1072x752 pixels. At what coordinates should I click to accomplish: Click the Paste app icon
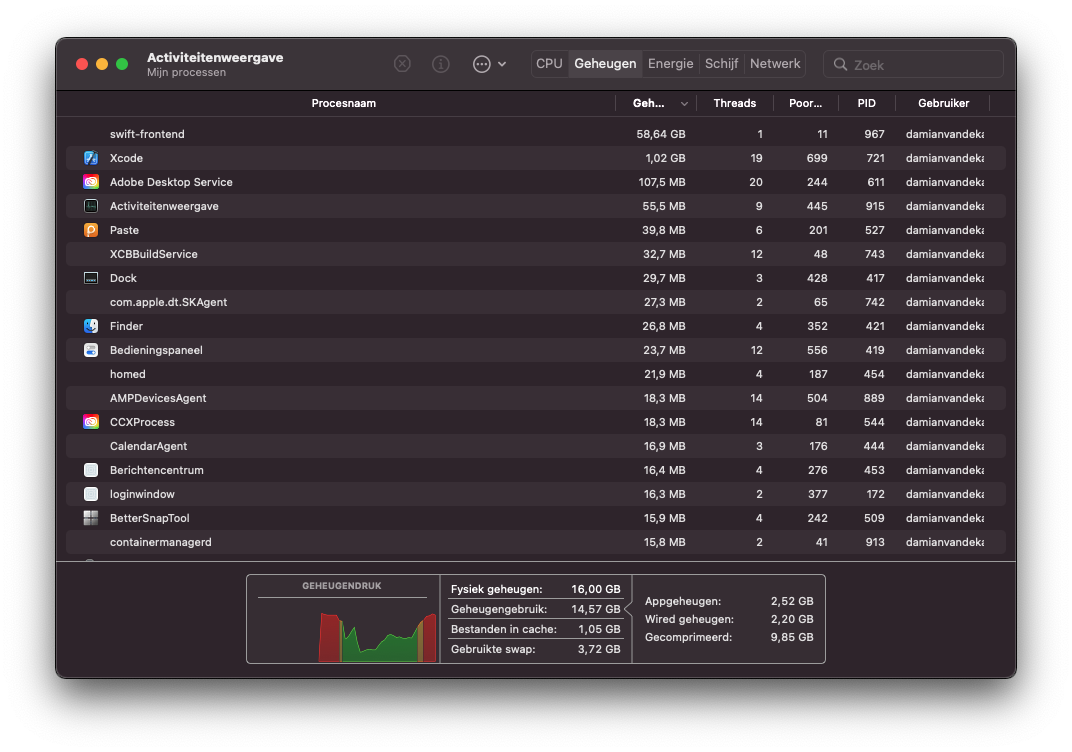pos(91,230)
